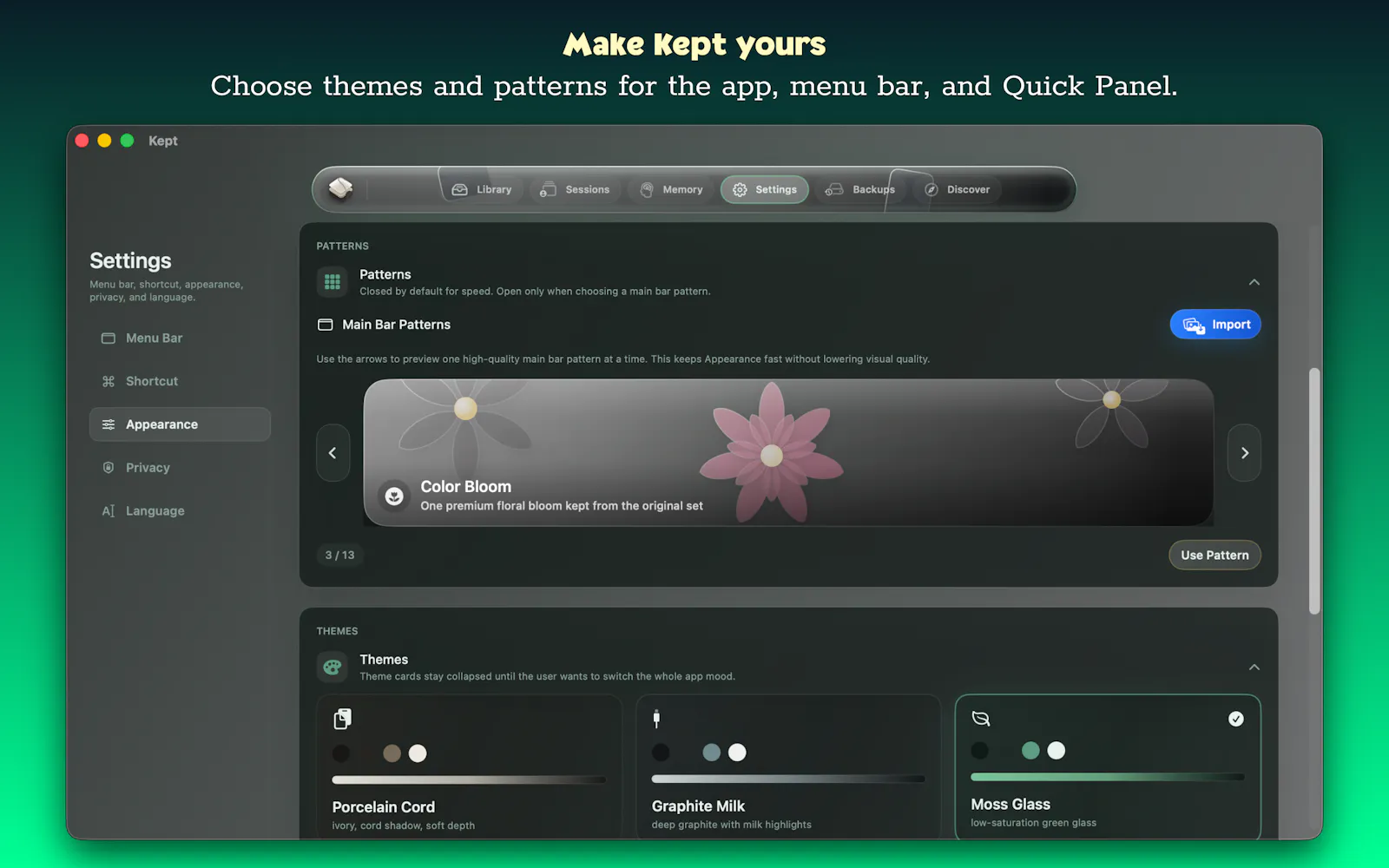This screenshot has height=868, width=1389.
Task: Import a main bar pattern
Action: tap(1215, 325)
